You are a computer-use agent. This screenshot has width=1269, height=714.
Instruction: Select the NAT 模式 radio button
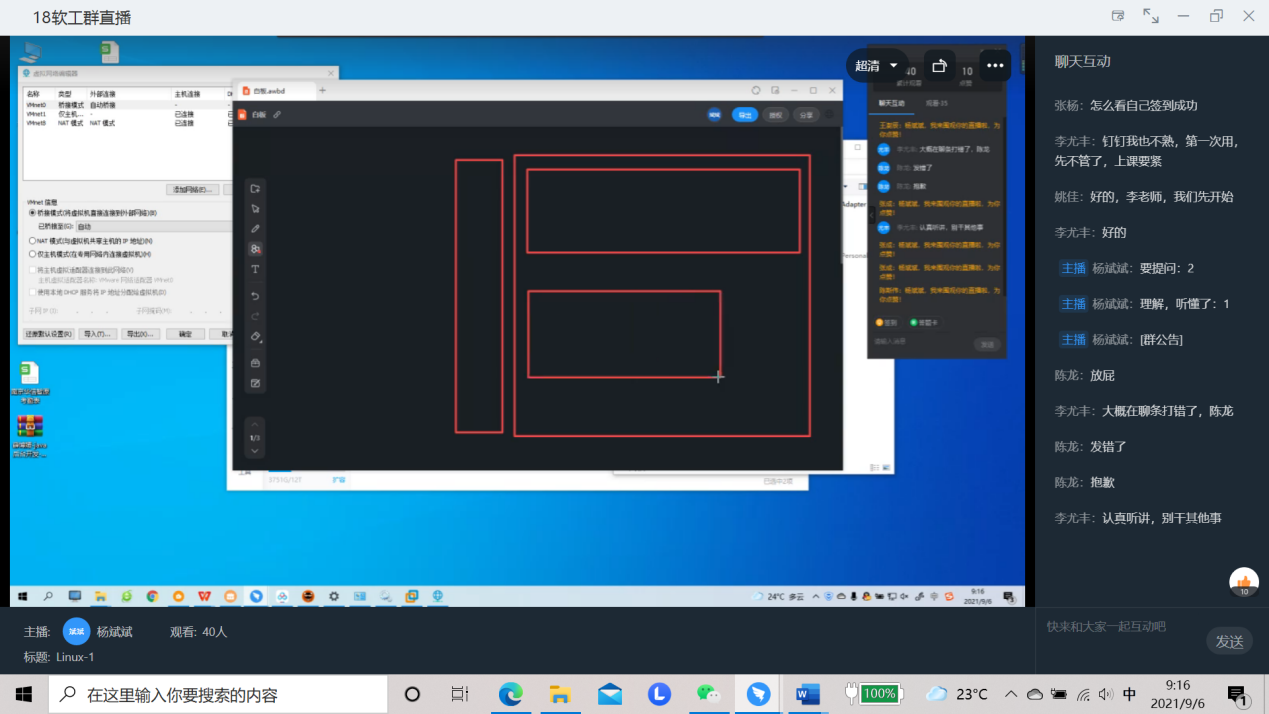32,241
